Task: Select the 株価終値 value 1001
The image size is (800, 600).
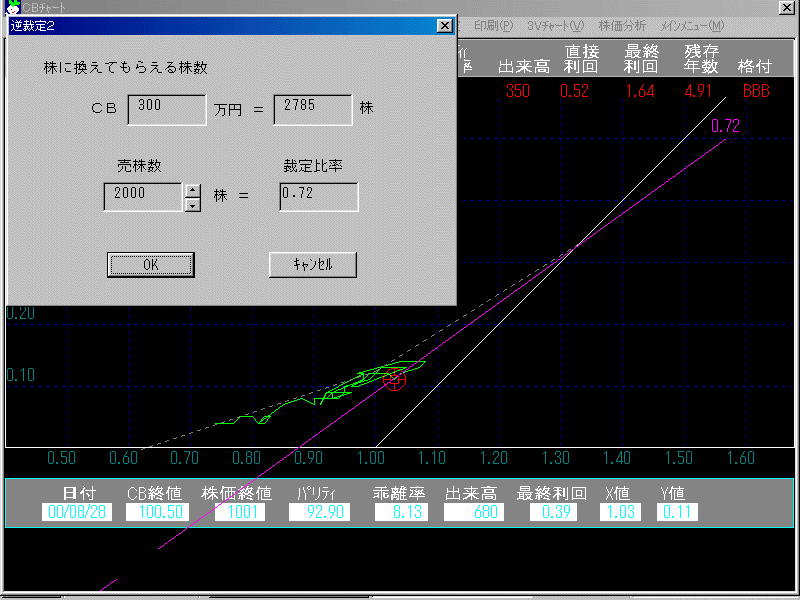Action: pos(240,512)
